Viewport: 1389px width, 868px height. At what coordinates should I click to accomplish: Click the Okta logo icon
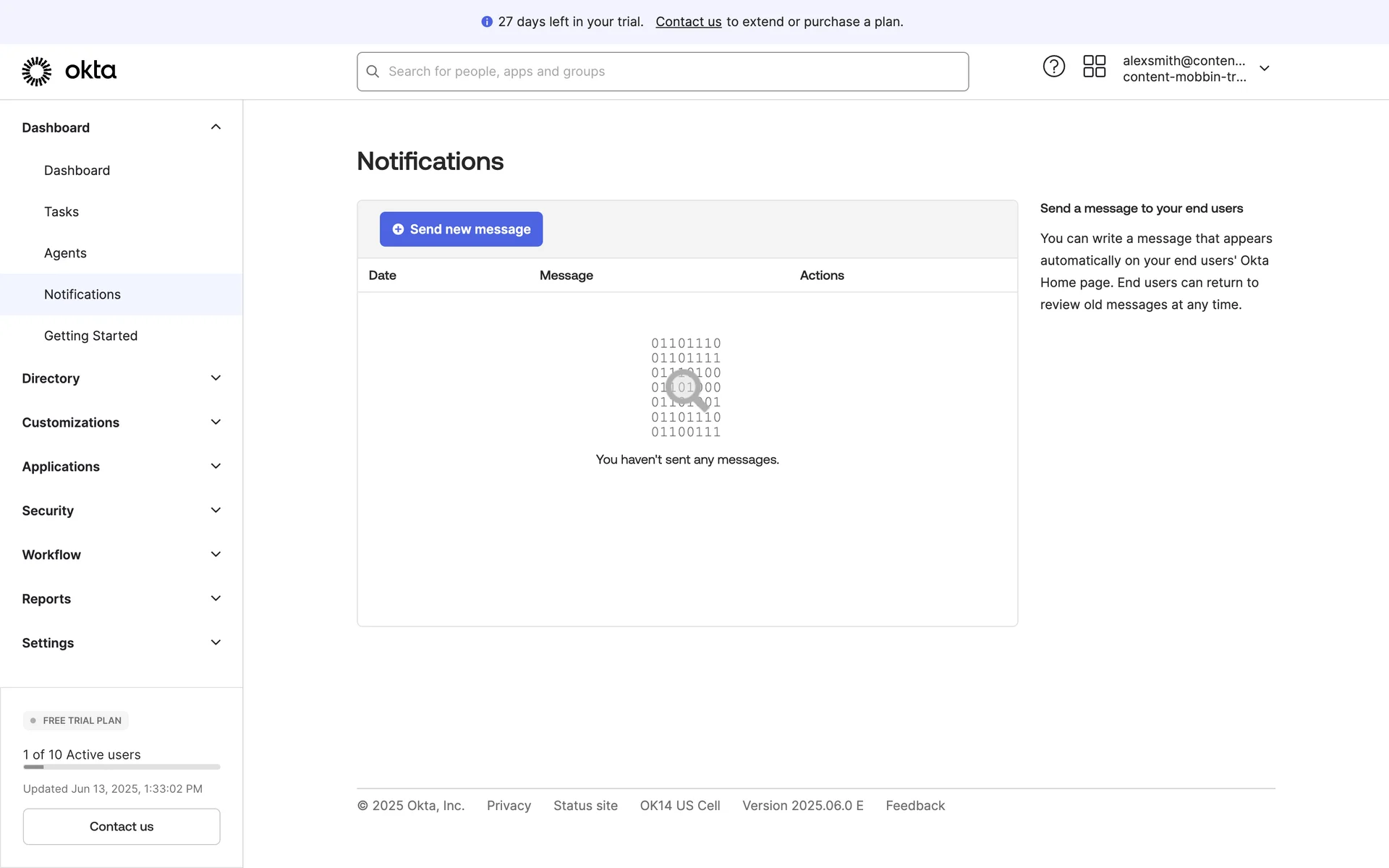(37, 71)
